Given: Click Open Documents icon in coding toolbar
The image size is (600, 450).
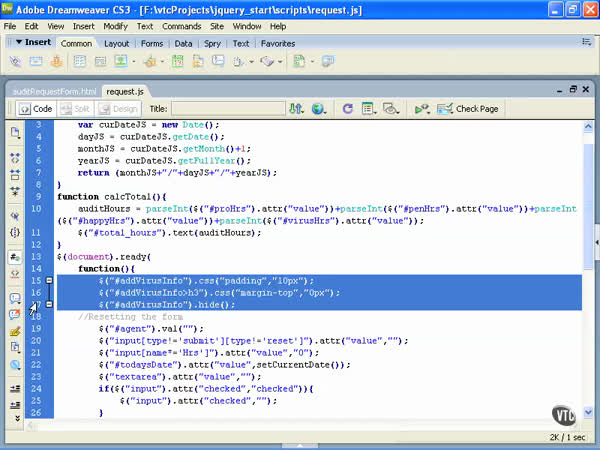Looking at the screenshot, I should 15,132.
